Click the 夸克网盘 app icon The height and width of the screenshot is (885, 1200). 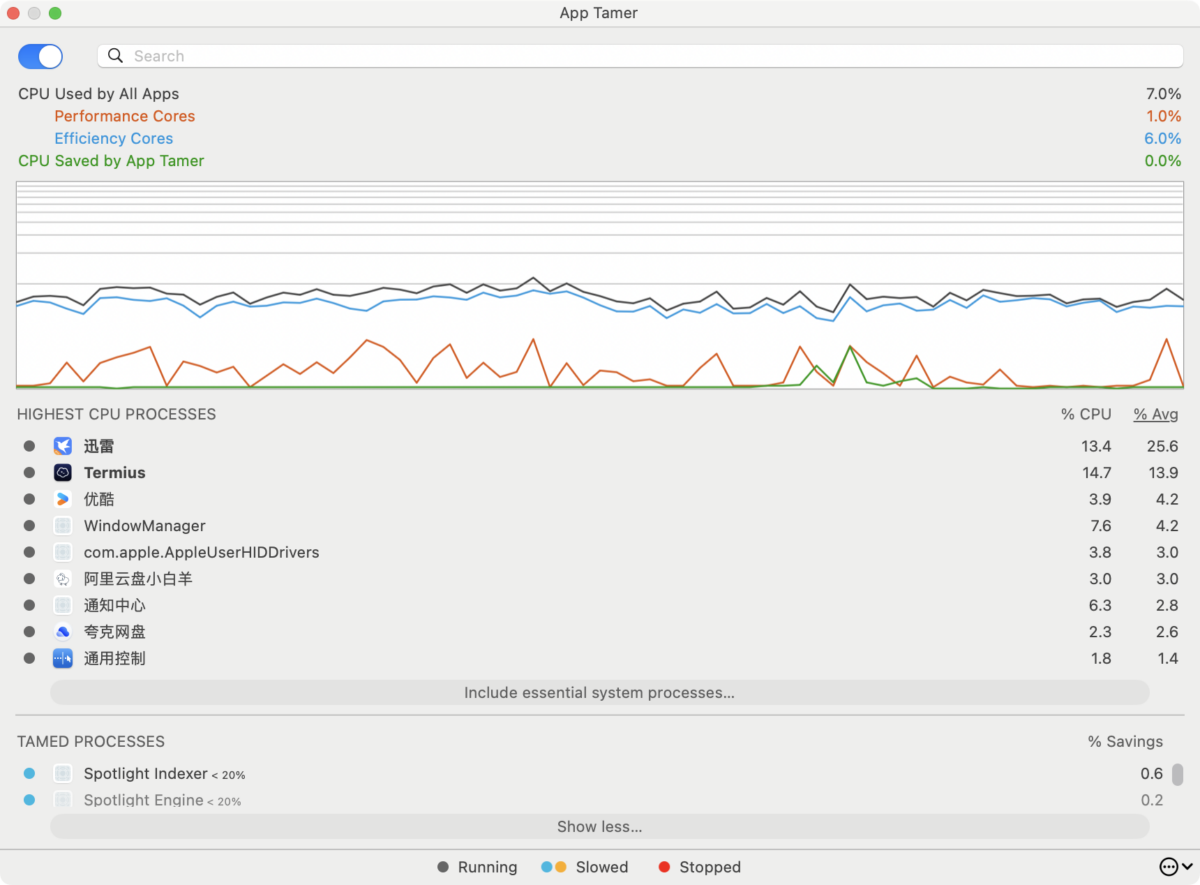click(x=62, y=631)
